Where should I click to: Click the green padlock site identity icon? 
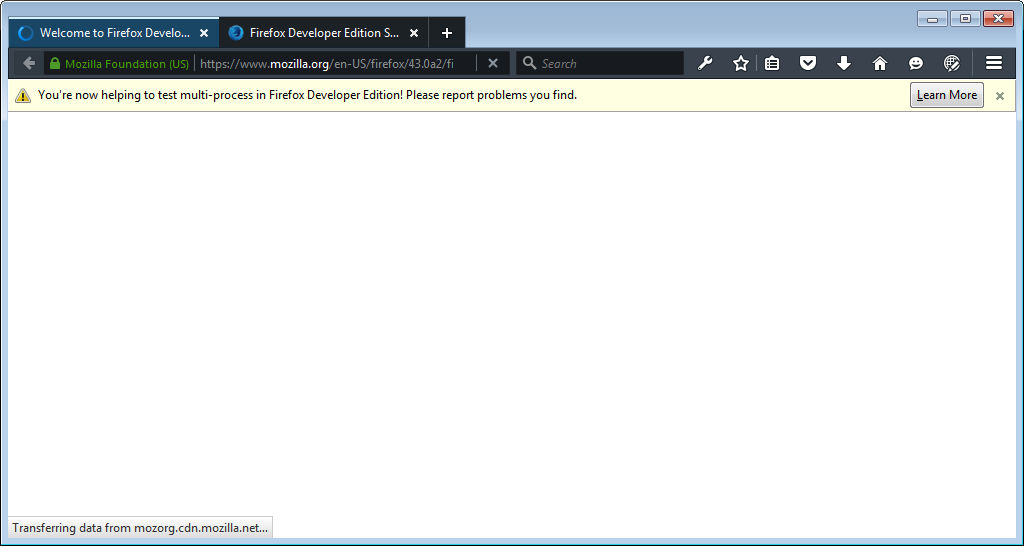pyautogui.click(x=55, y=63)
